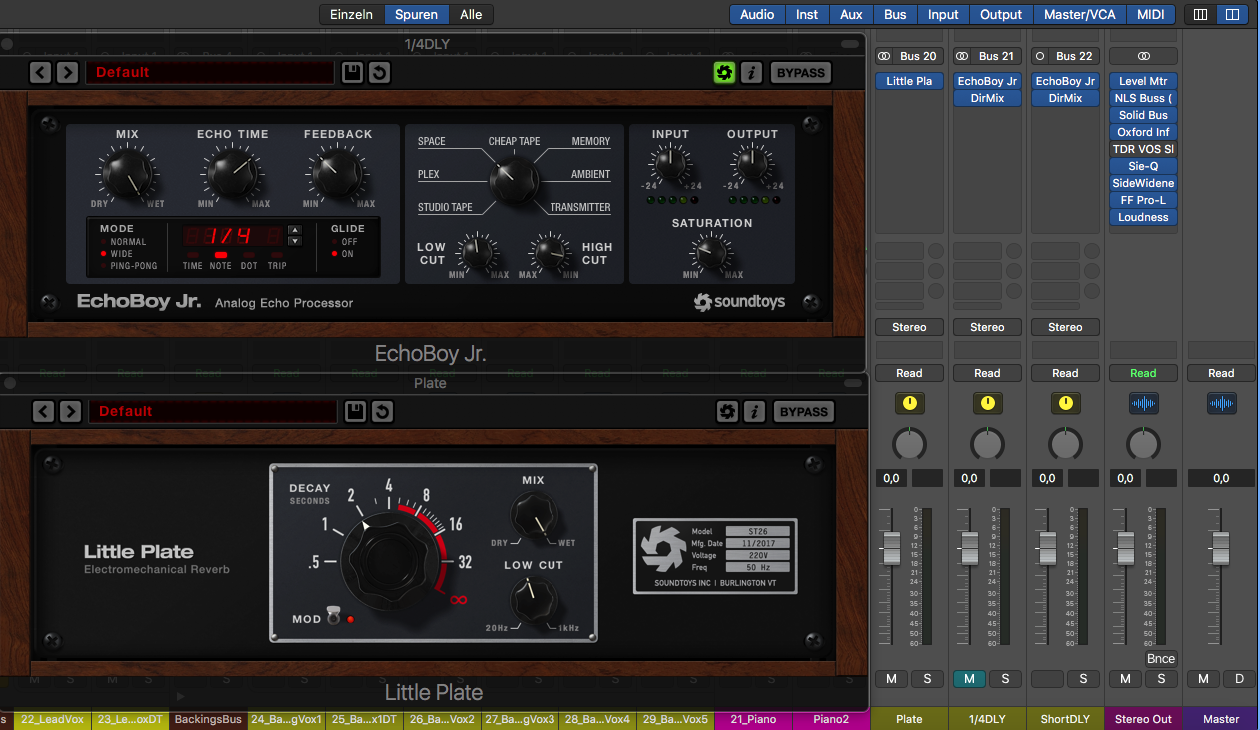Open Read automation menu on Plate channel

click(x=909, y=373)
